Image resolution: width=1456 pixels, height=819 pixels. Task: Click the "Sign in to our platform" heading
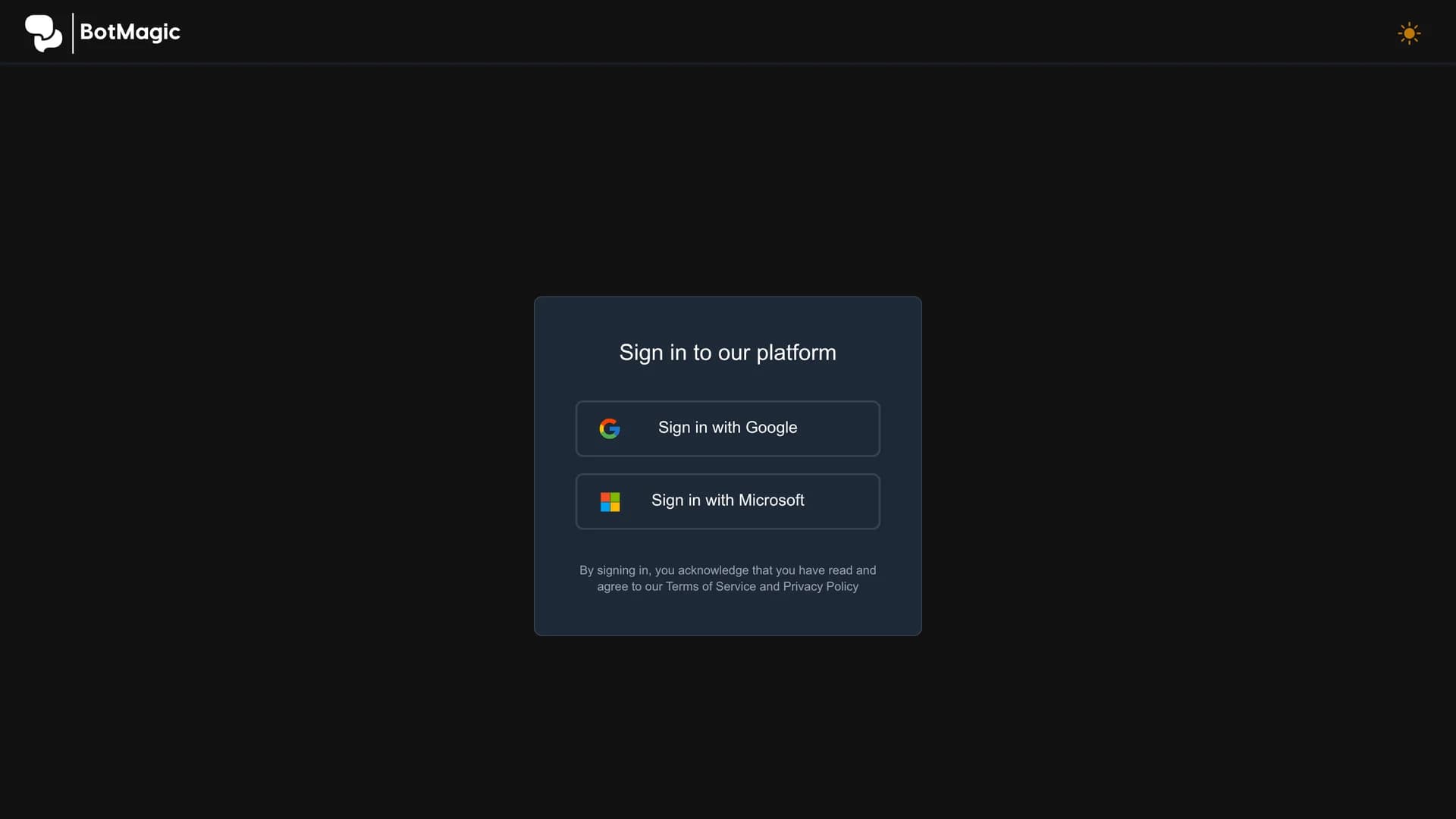[727, 353]
